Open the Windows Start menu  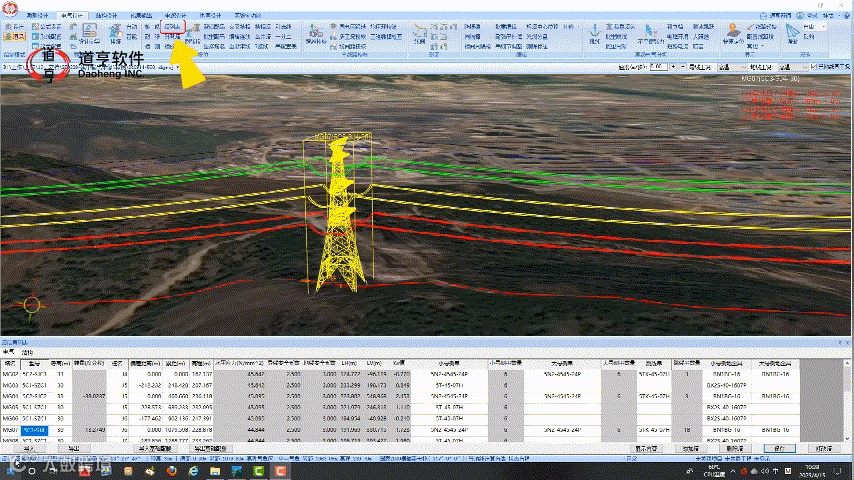(x=10, y=468)
